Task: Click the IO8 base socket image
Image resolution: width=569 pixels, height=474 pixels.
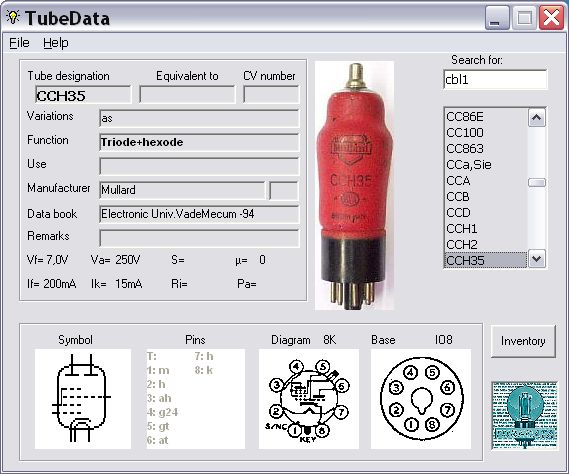Action: point(421,399)
